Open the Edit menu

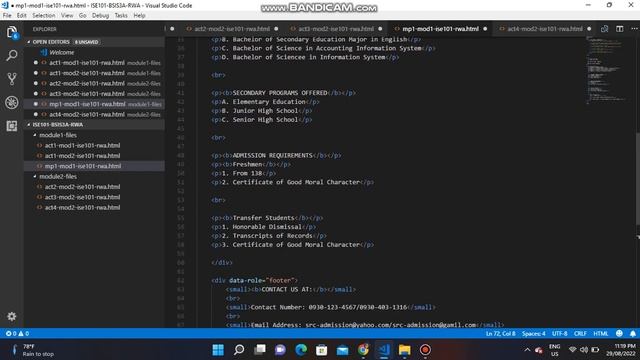[22, 16]
